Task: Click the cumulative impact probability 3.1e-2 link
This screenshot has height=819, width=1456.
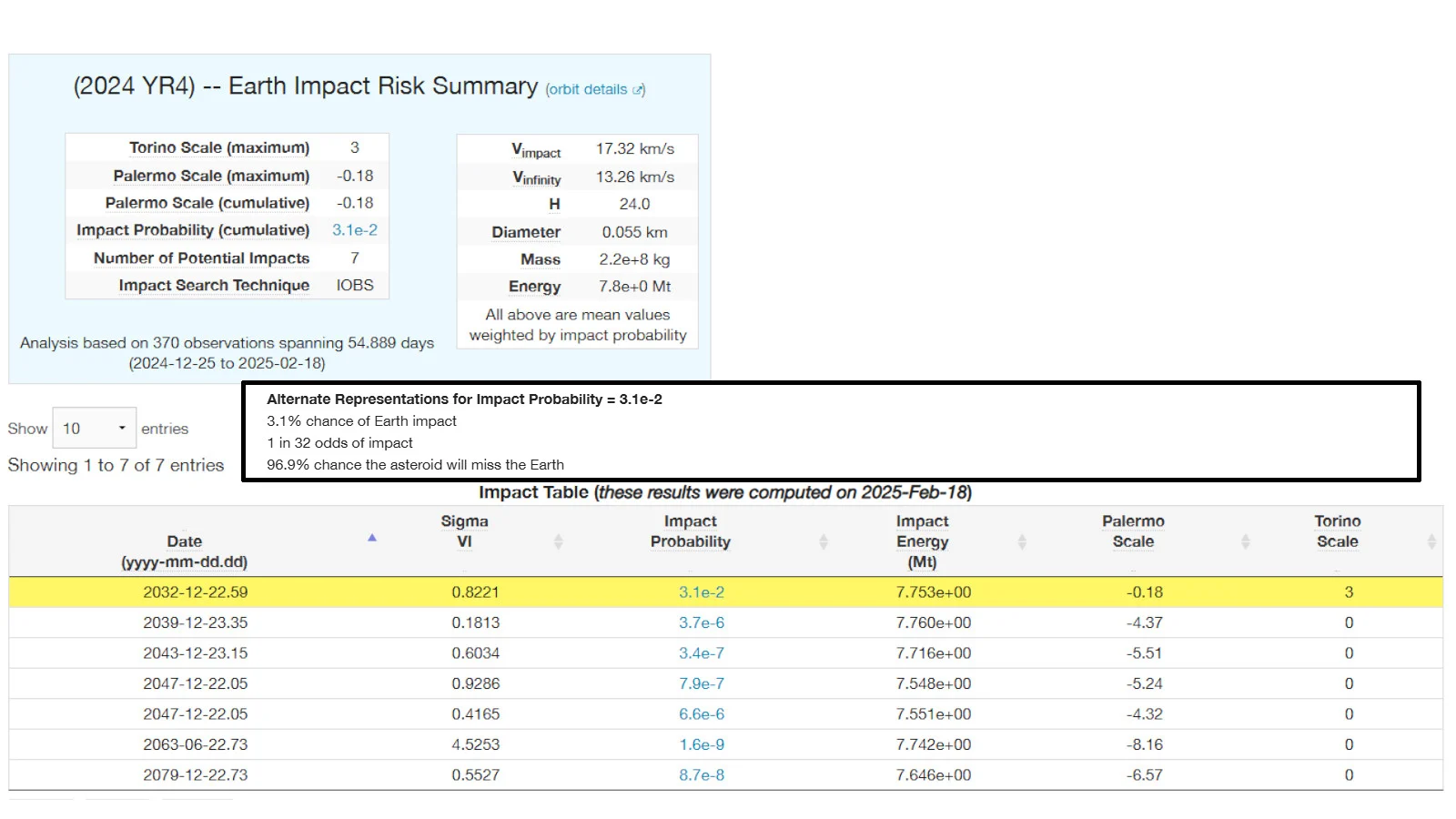Action: tap(355, 230)
